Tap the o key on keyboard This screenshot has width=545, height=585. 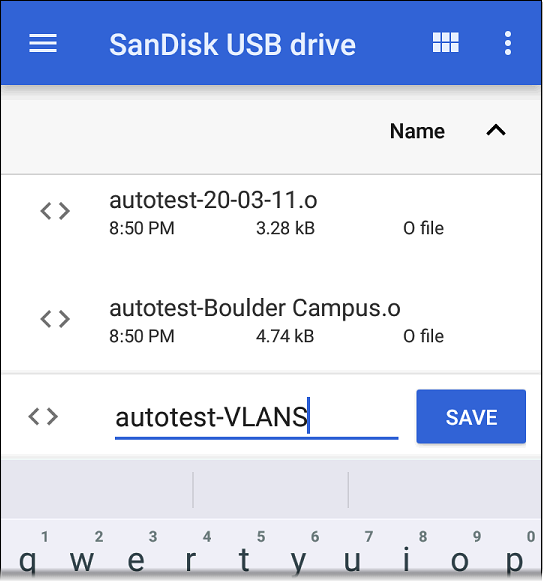[460, 556]
